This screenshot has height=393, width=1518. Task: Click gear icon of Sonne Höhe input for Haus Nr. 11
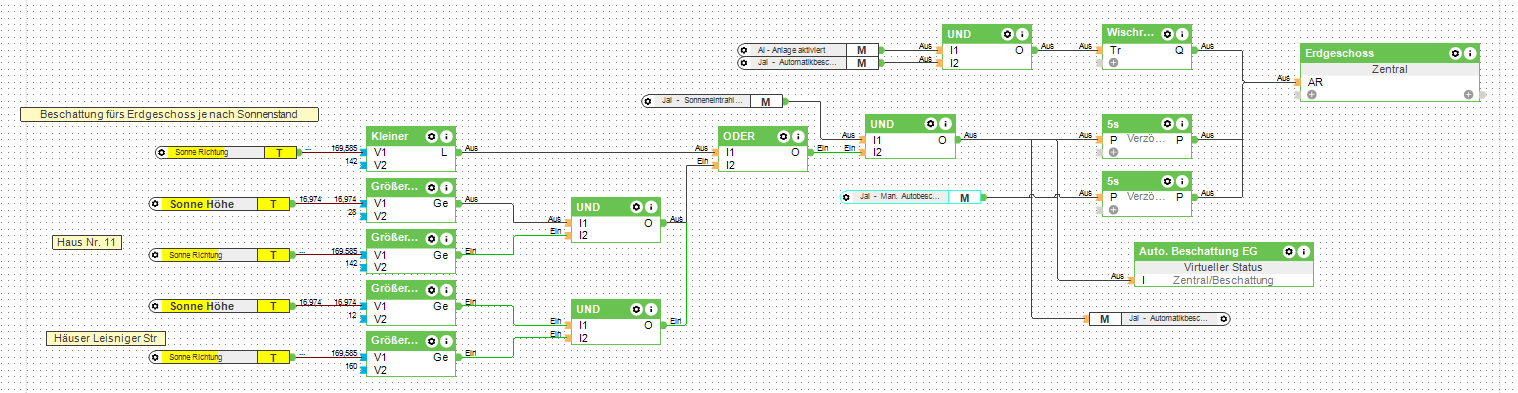(155, 203)
